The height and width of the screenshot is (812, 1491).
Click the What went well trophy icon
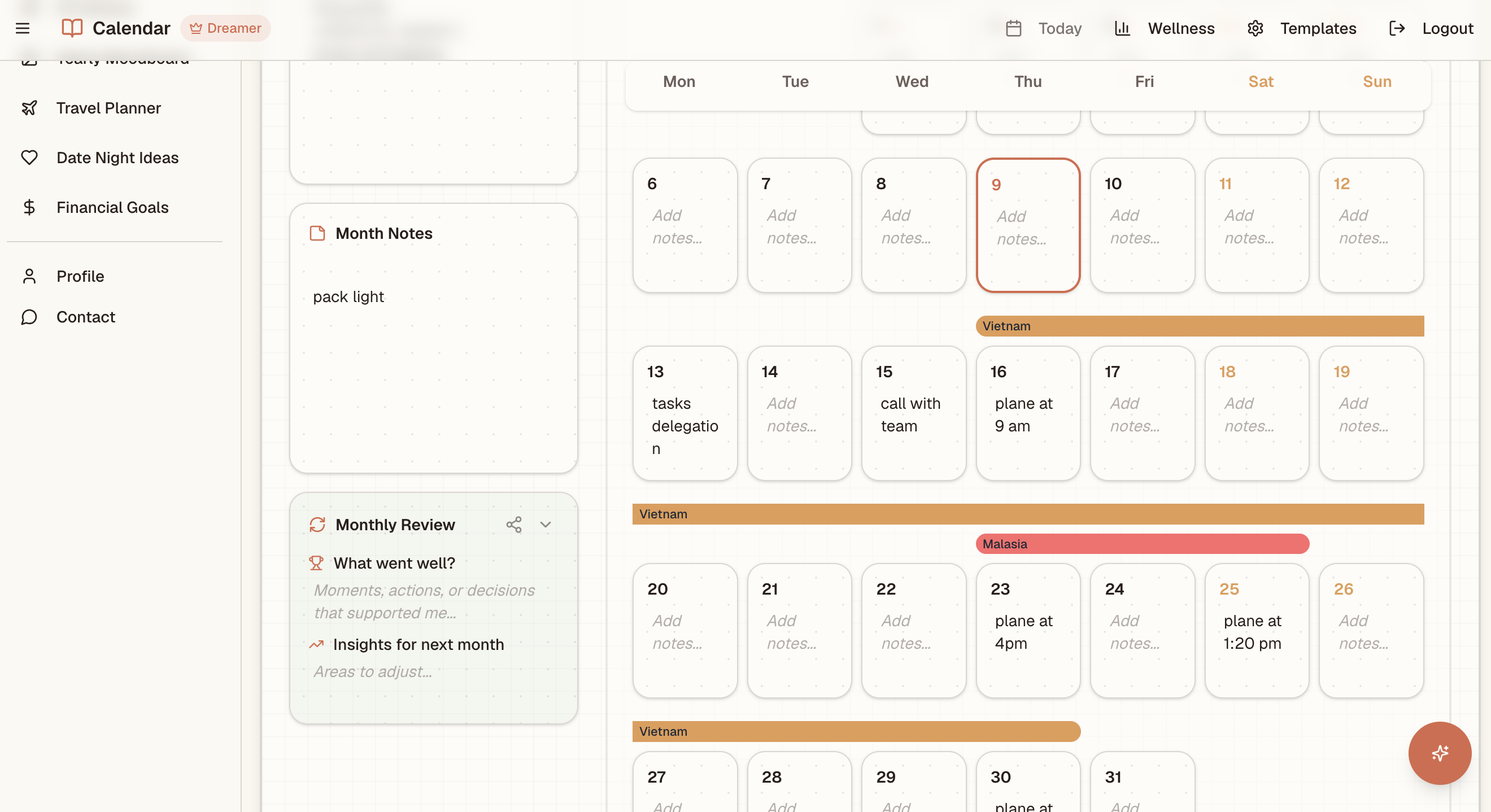tap(316, 562)
